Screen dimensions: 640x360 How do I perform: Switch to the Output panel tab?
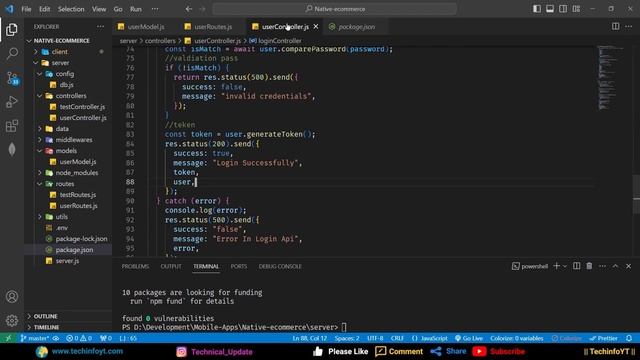pyautogui.click(x=171, y=266)
